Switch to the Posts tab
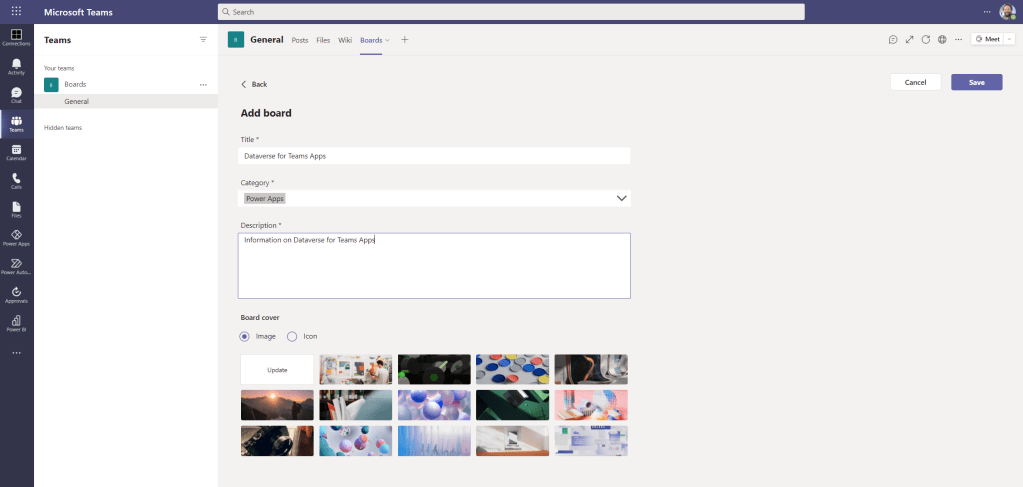The width and height of the screenshot is (1023, 487). tap(299, 40)
